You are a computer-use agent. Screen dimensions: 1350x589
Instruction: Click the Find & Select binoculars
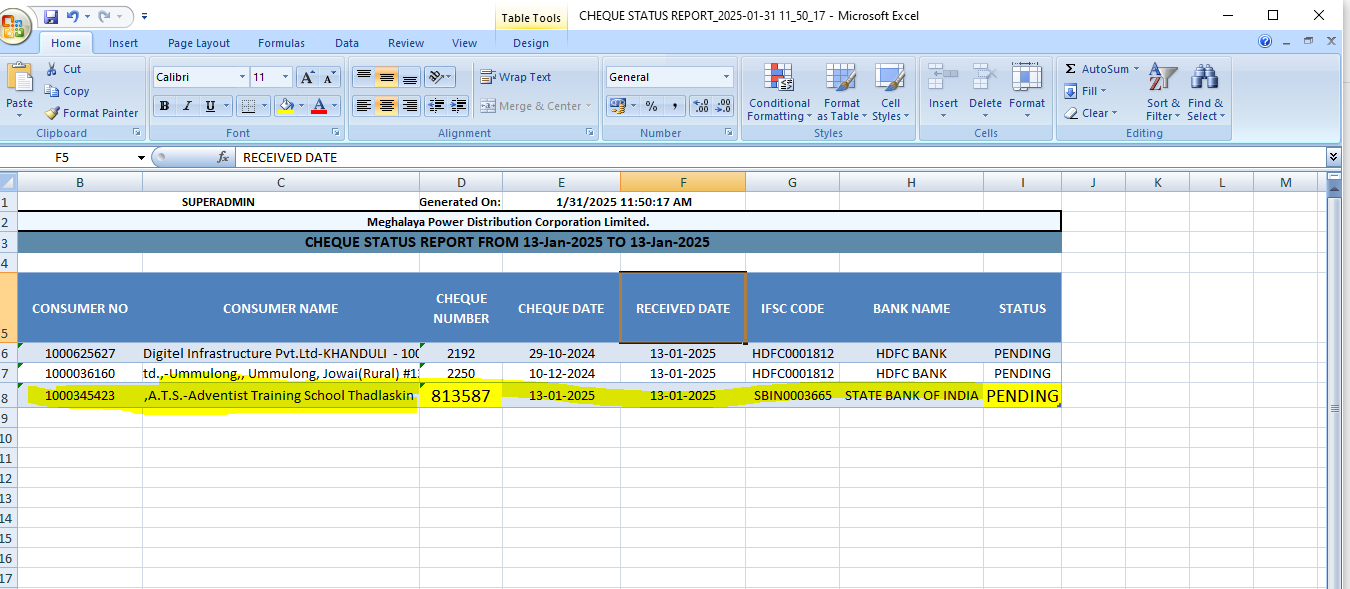1203,78
